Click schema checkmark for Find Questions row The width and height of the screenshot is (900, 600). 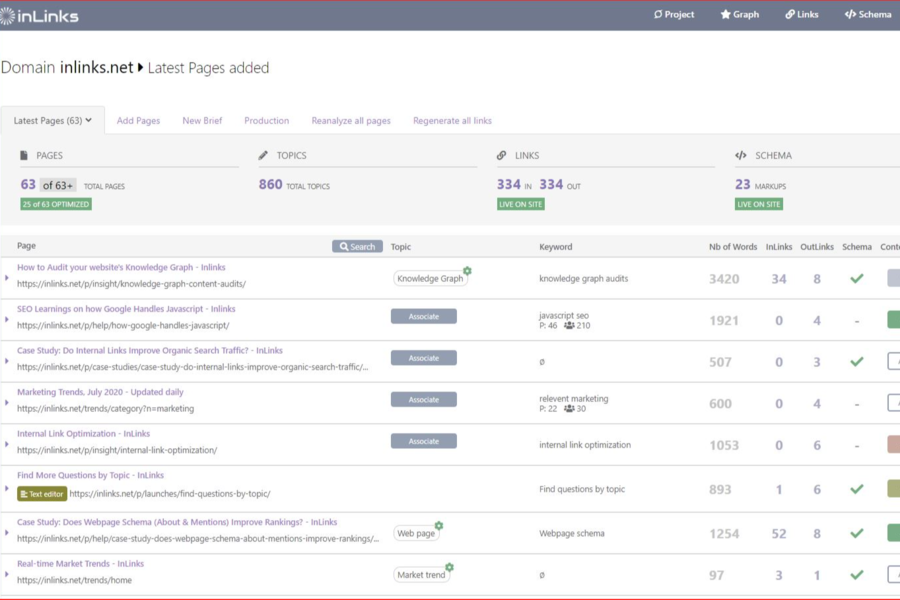(857, 489)
